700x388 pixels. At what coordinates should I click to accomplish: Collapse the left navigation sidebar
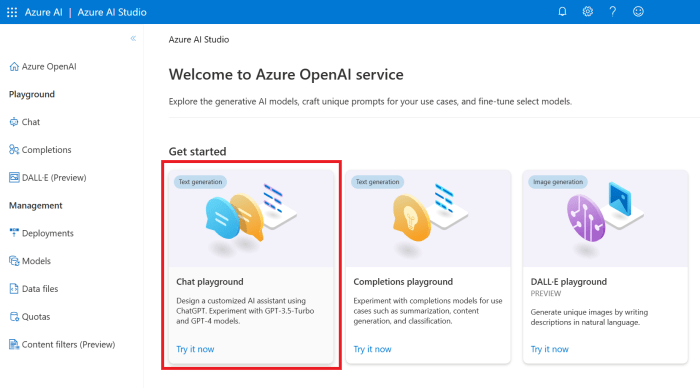[133, 38]
